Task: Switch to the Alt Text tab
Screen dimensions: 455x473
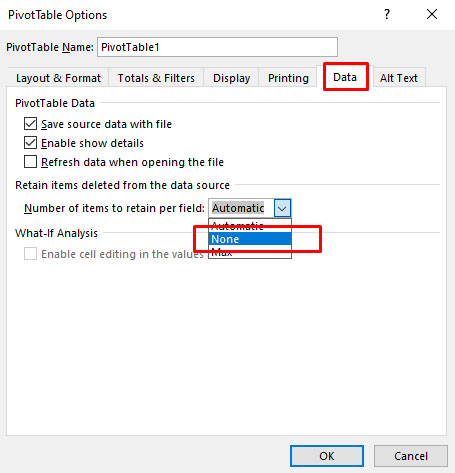Action: tap(399, 78)
